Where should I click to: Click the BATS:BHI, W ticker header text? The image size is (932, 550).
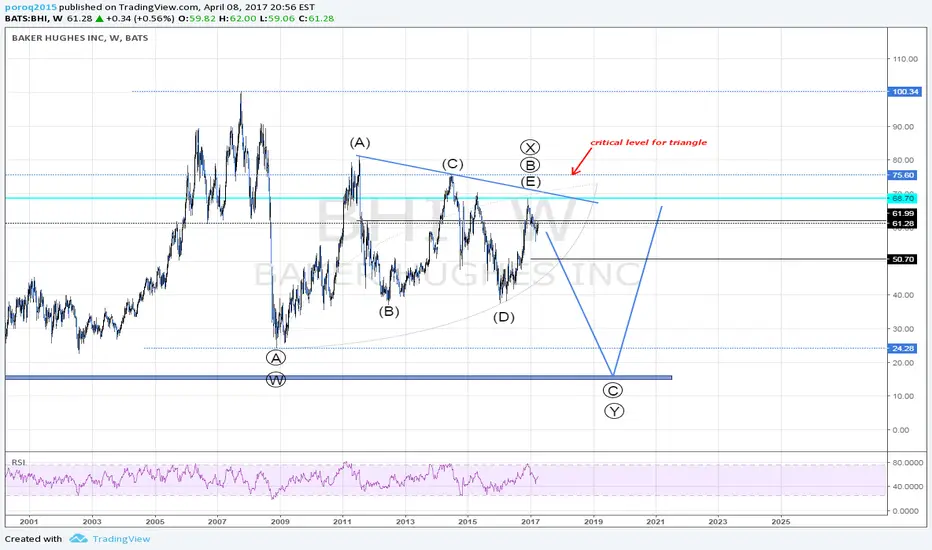[x=33, y=18]
